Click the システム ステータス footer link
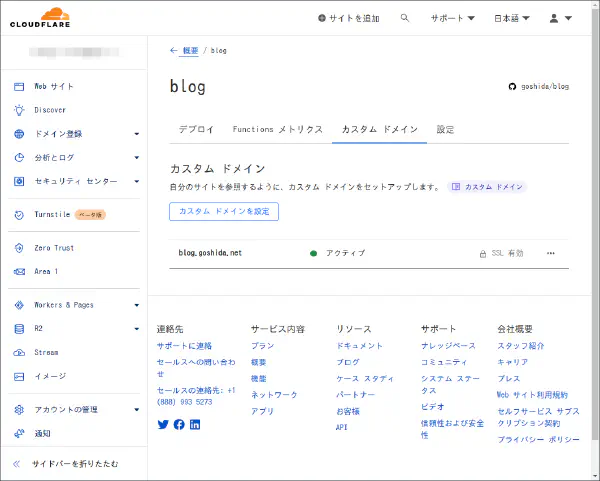The image size is (600, 481). click(x=450, y=385)
